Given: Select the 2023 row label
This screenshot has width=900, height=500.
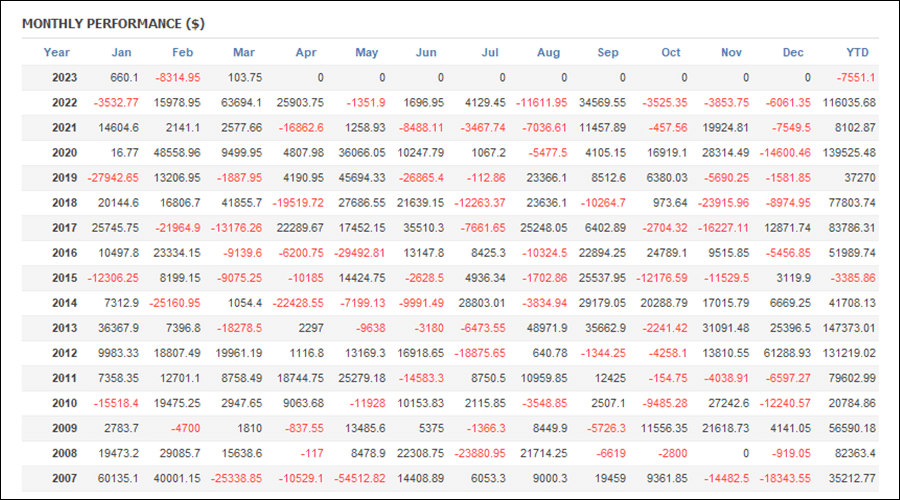Looking at the screenshot, I should click(64, 77).
